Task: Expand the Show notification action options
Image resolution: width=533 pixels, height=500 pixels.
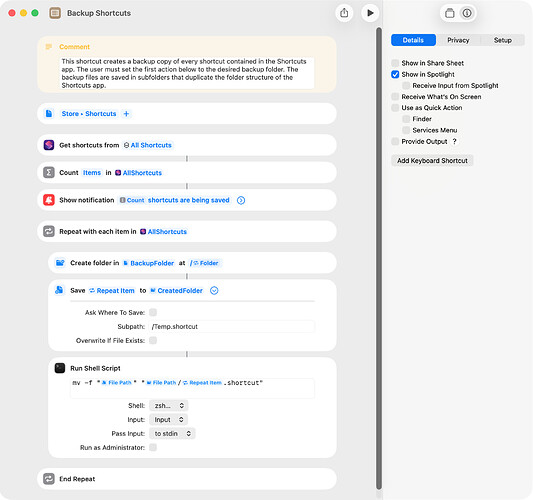Action: pyautogui.click(x=241, y=200)
